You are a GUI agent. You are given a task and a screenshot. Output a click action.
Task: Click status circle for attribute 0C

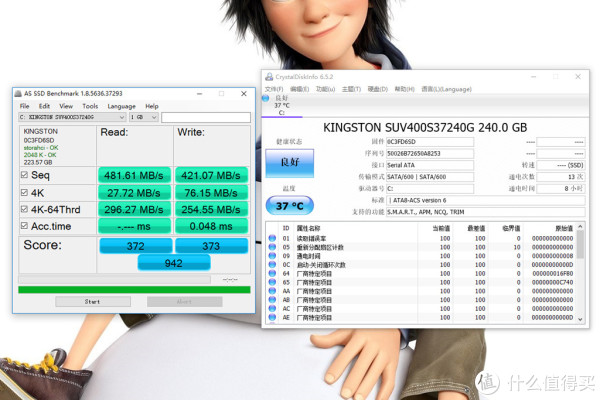[272, 264]
